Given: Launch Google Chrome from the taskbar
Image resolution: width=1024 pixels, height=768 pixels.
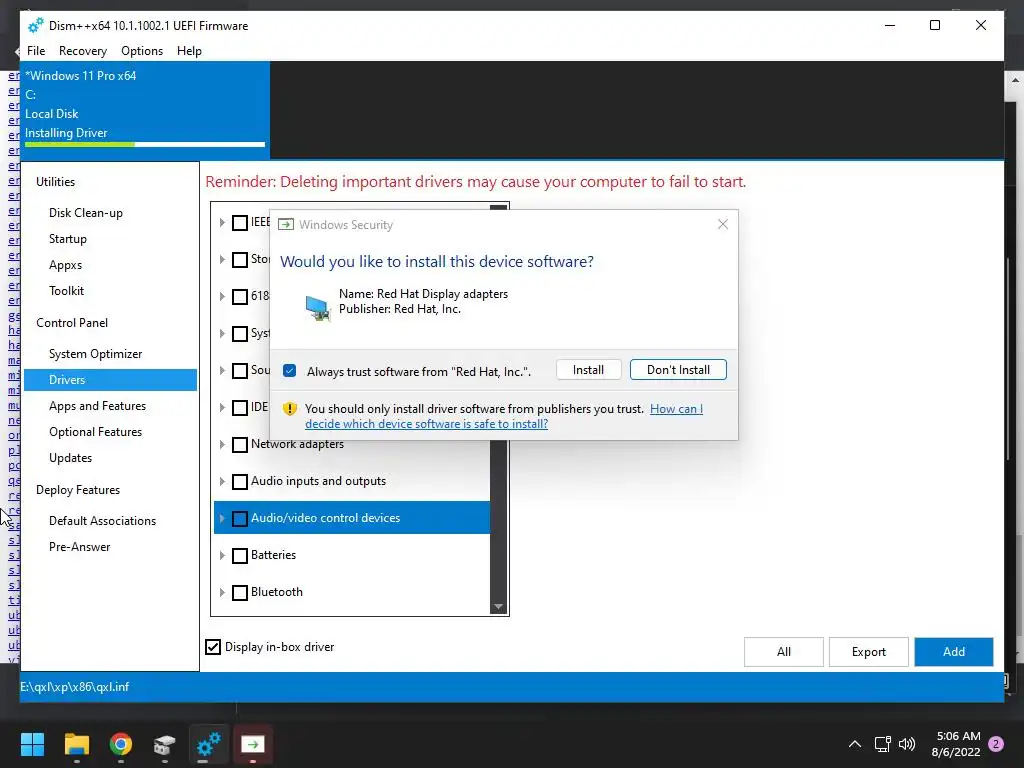Looking at the screenshot, I should pyautogui.click(x=121, y=744).
